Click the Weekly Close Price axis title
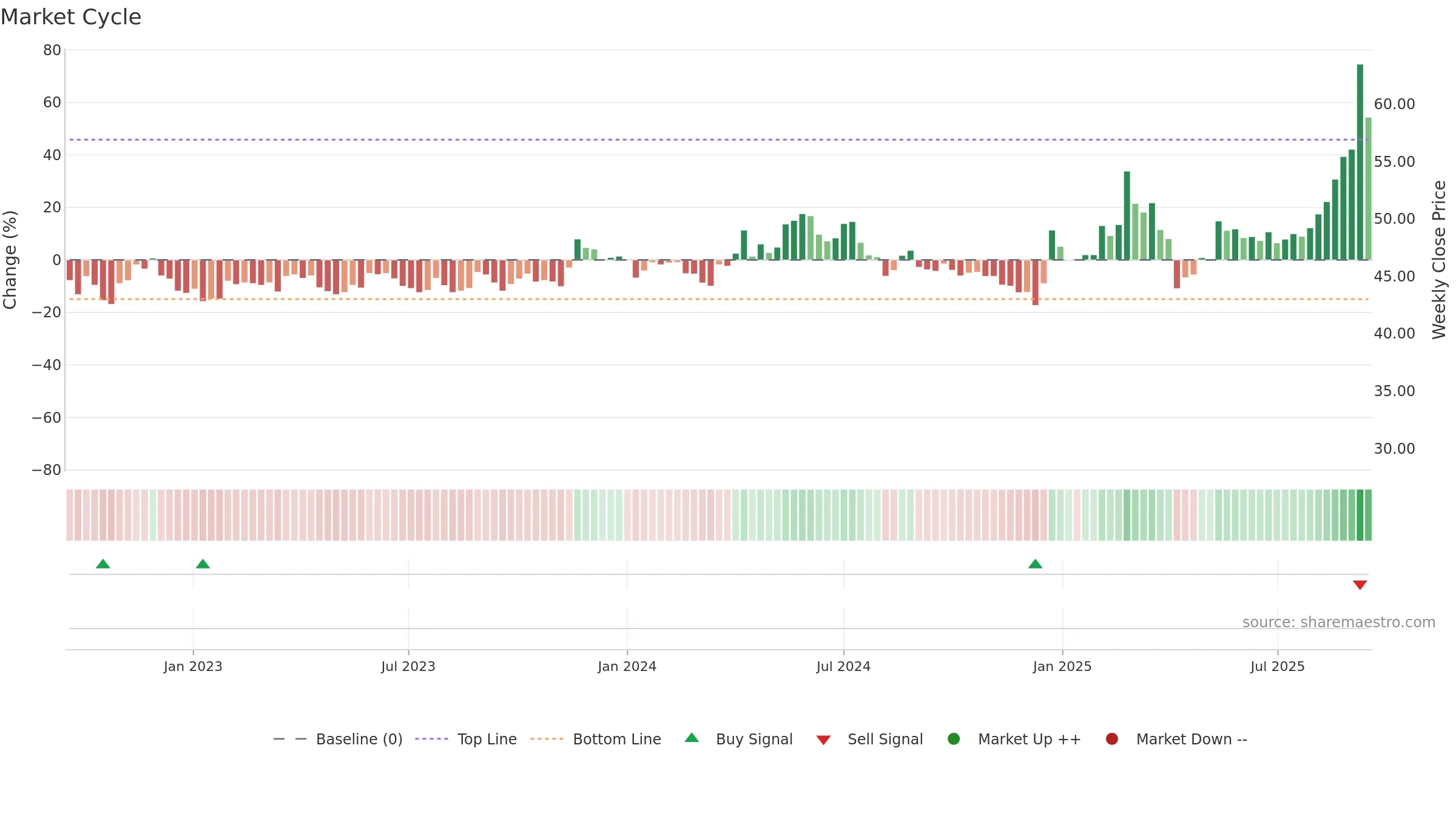The height and width of the screenshot is (819, 1456). point(1439,260)
